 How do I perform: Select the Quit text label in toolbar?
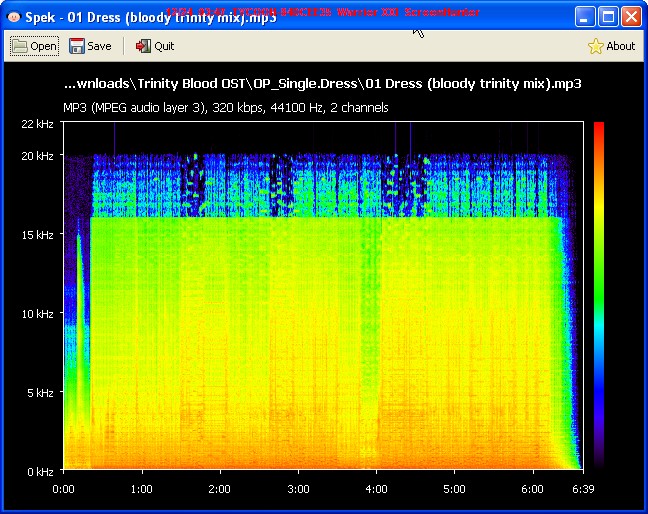[164, 46]
